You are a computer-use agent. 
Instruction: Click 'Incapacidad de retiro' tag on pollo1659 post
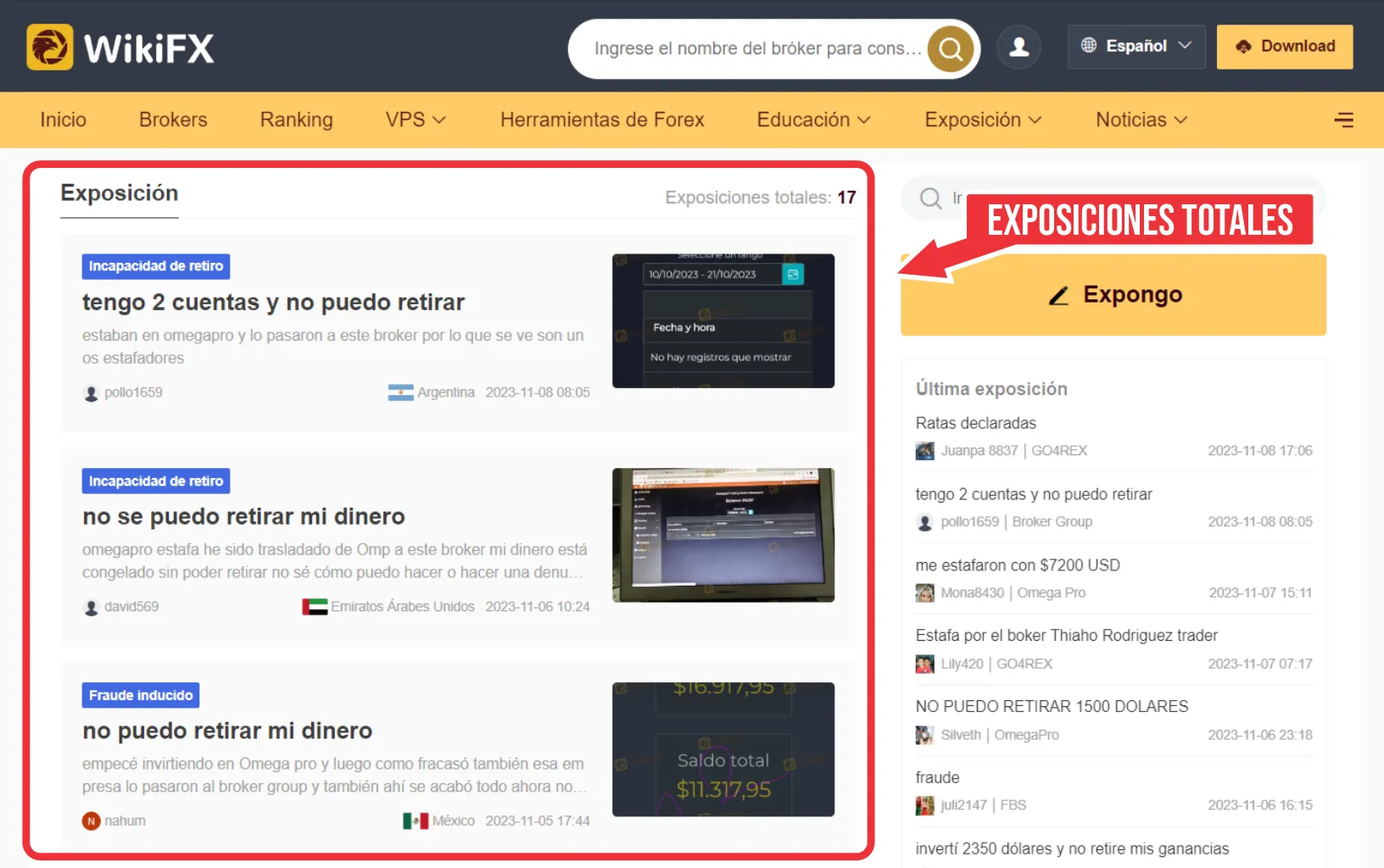(x=156, y=266)
